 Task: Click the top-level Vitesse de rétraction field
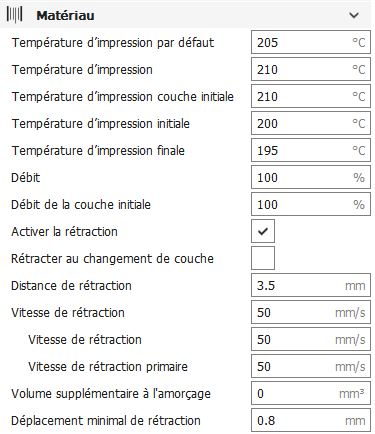tap(311, 312)
